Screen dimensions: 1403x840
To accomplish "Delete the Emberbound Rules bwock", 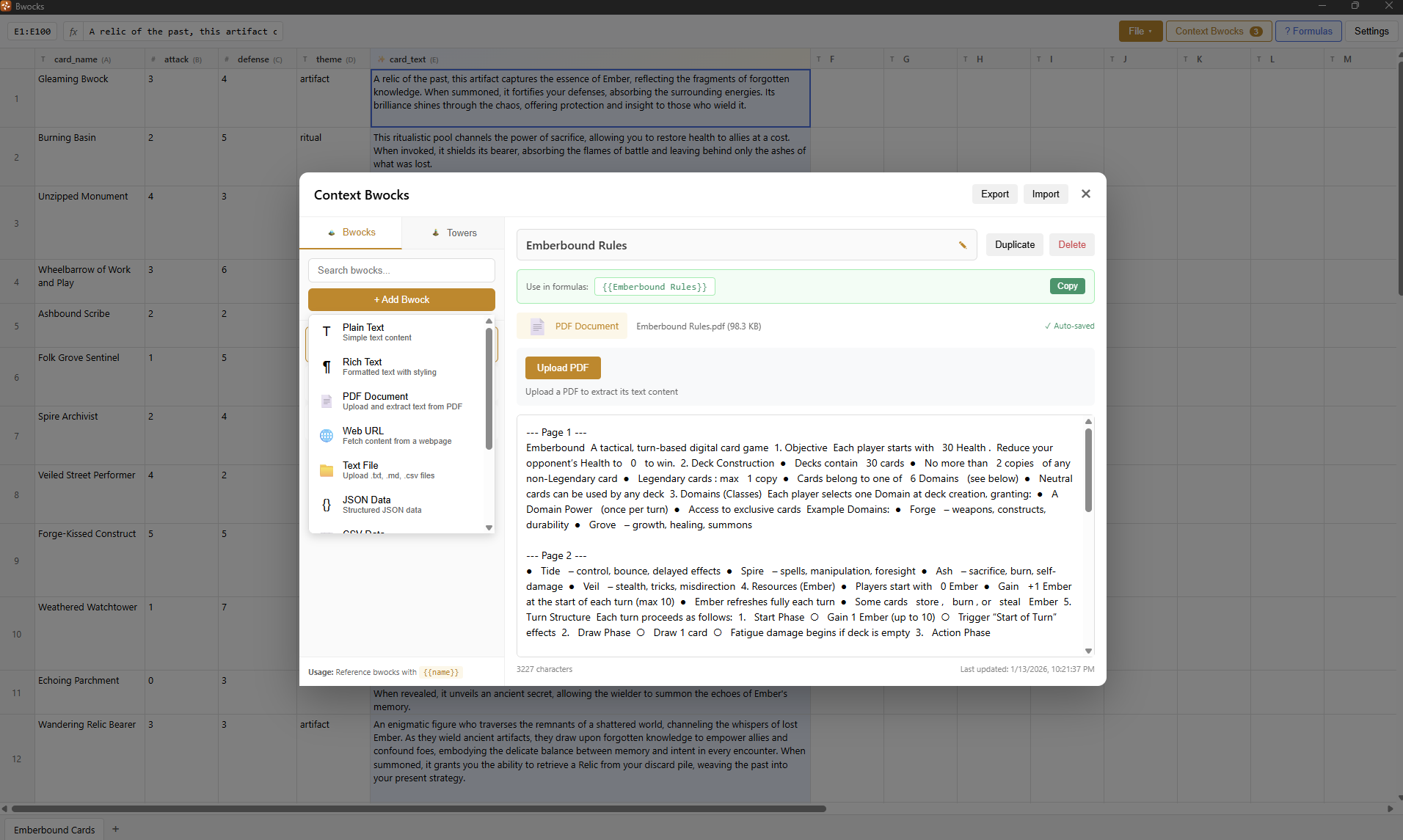I will pyautogui.click(x=1071, y=245).
